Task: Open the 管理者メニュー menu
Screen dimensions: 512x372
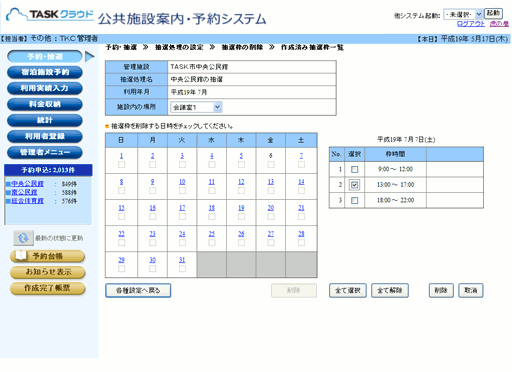Action: tap(45, 152)
